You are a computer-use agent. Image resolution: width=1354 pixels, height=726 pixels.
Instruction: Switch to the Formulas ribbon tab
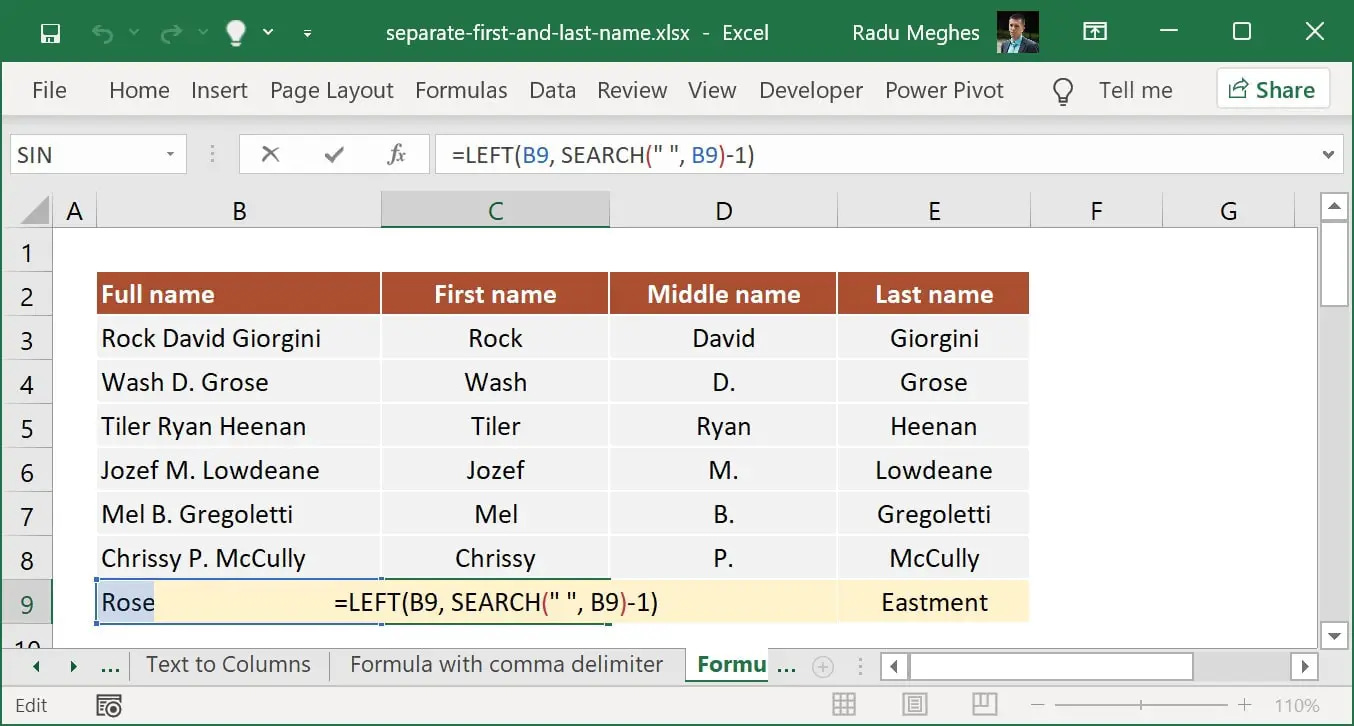(461, 90)
